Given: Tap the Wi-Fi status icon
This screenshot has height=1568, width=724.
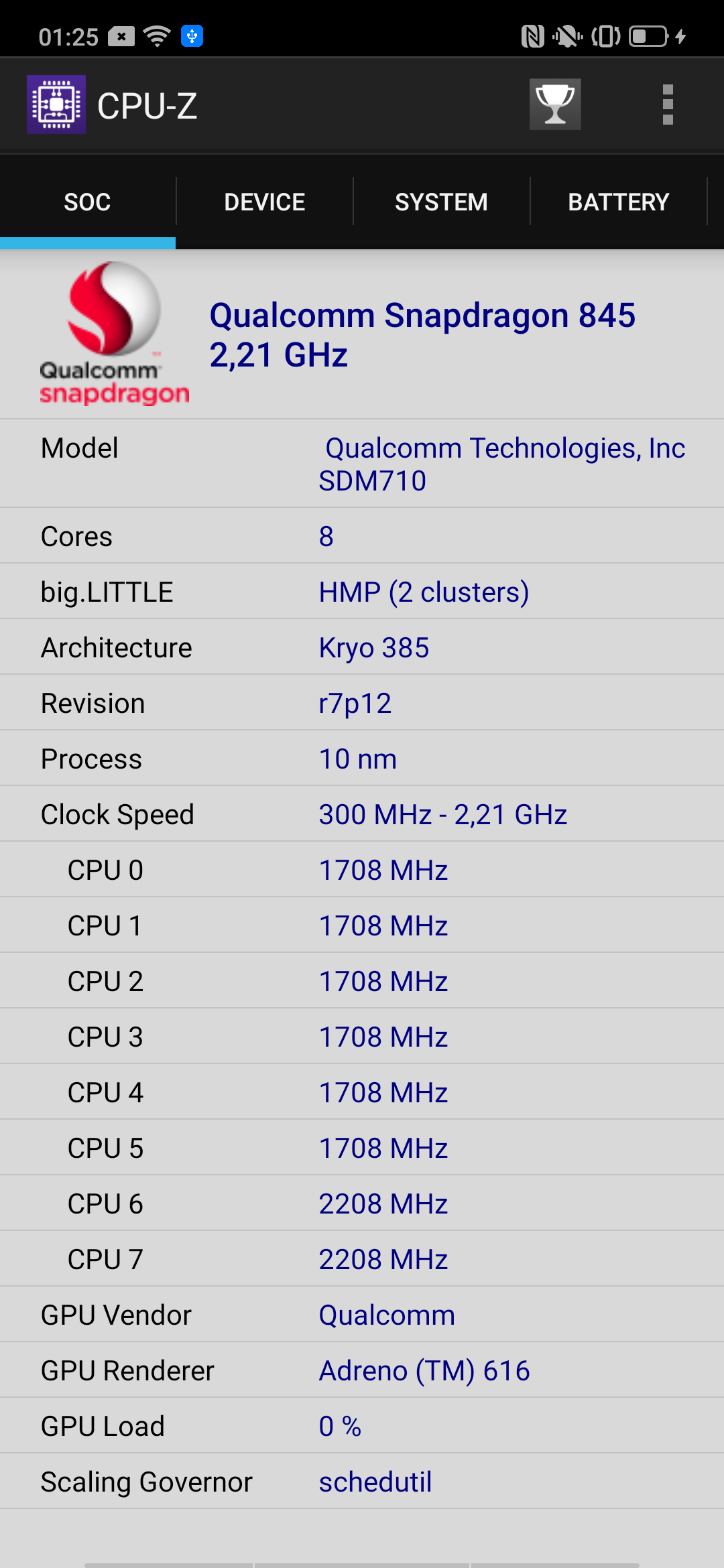Looking at the screenshot, I should [158, 36].
